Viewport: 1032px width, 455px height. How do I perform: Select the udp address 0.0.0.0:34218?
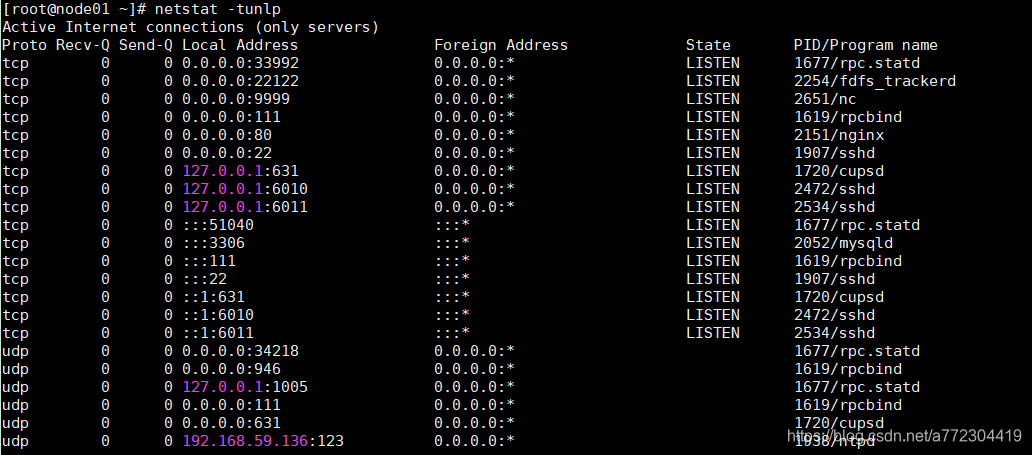point(240,351)
